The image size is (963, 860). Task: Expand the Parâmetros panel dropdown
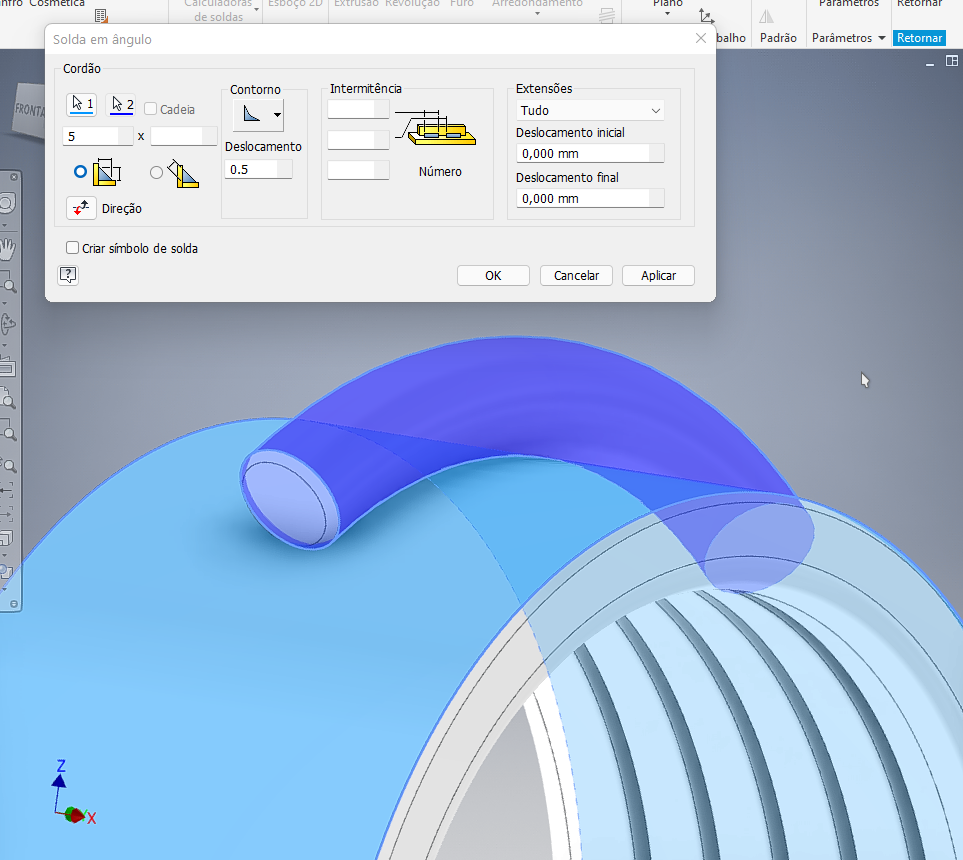pos(882,38)
